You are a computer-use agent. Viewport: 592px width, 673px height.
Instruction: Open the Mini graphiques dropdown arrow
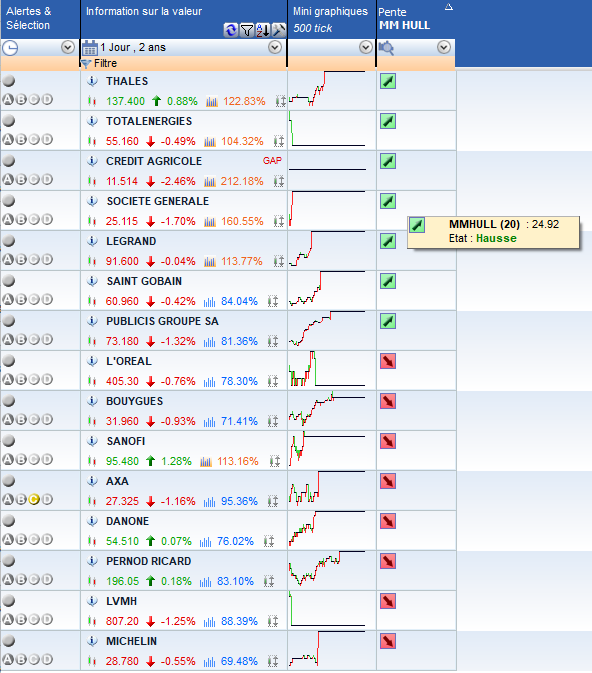366,47
